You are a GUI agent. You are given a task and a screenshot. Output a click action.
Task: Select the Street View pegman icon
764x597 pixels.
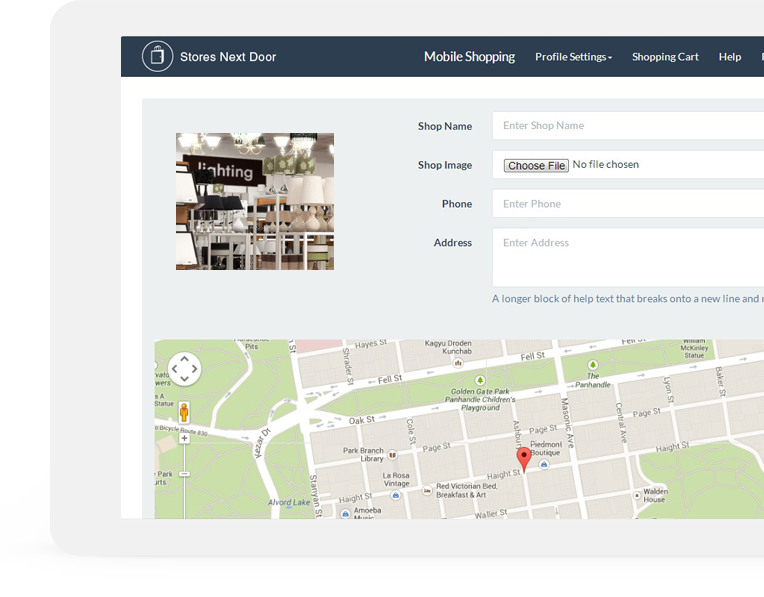coord(184,412)
